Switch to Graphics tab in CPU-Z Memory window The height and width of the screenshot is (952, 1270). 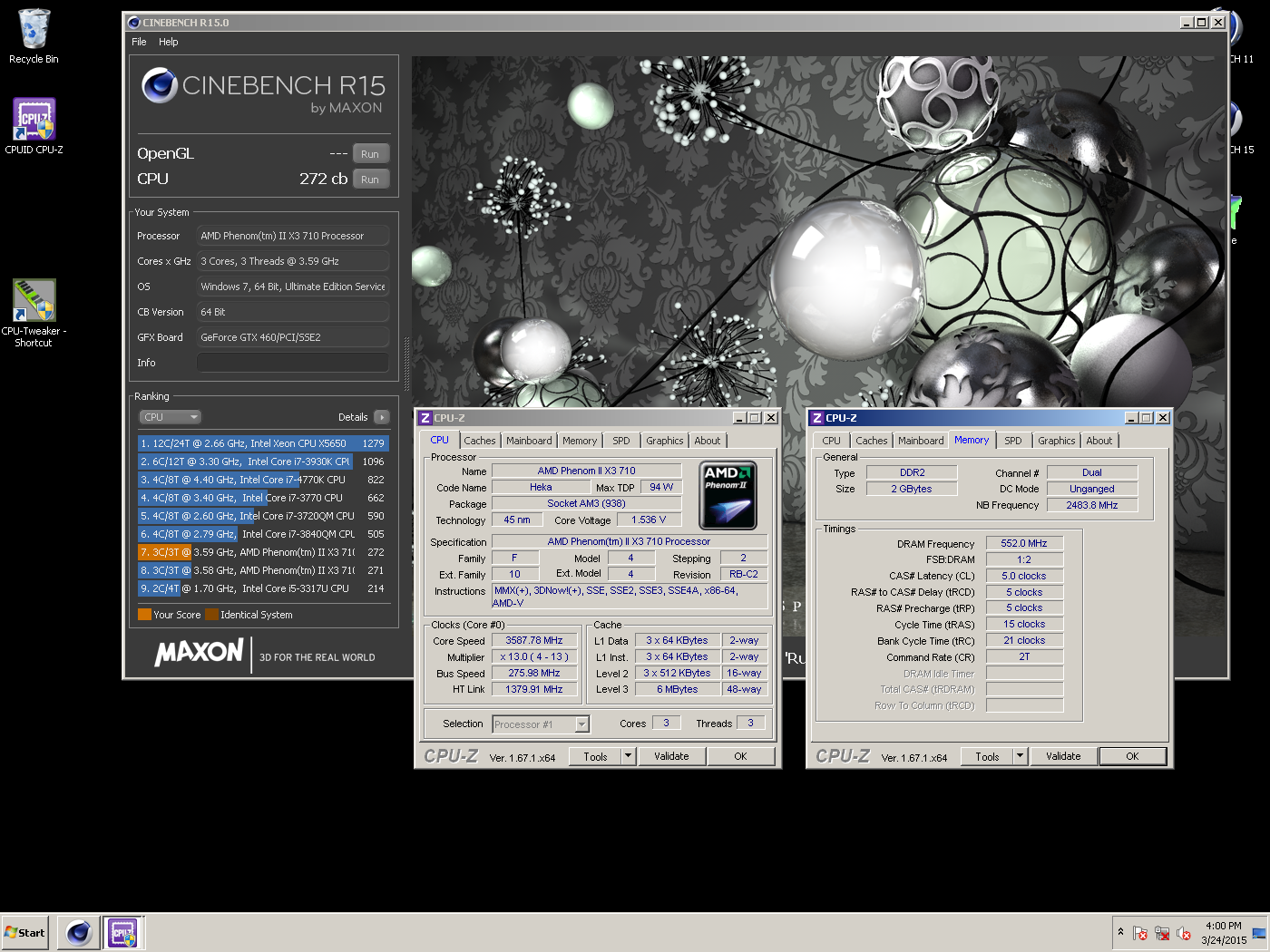coord(1057,441)
